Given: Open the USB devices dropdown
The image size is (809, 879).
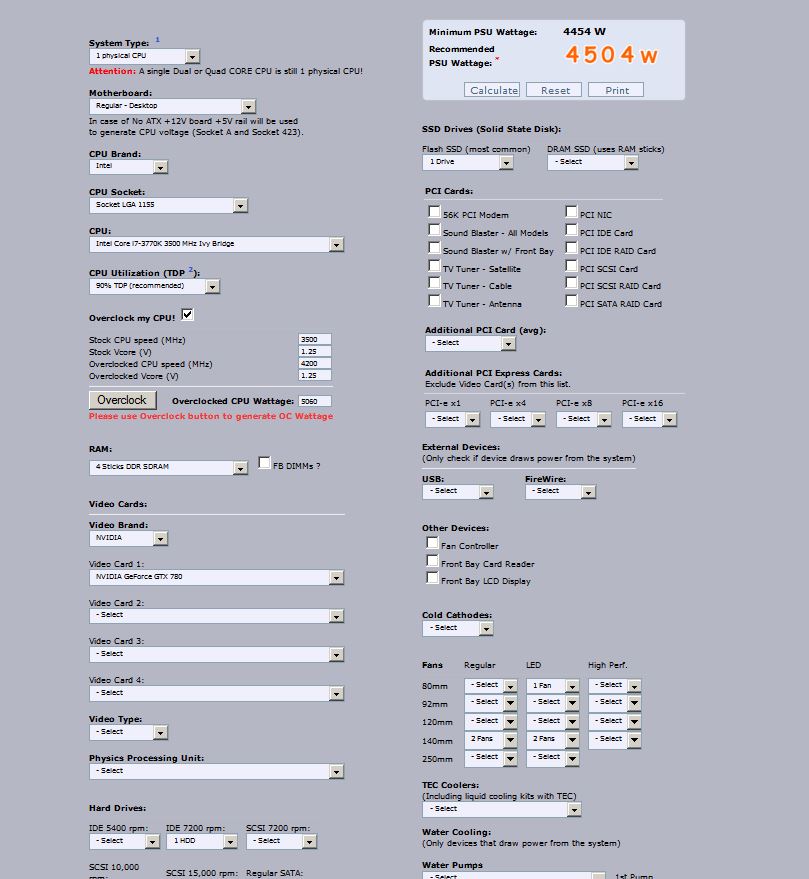Looking at the screenshot, I should click(x=457, y=492).
